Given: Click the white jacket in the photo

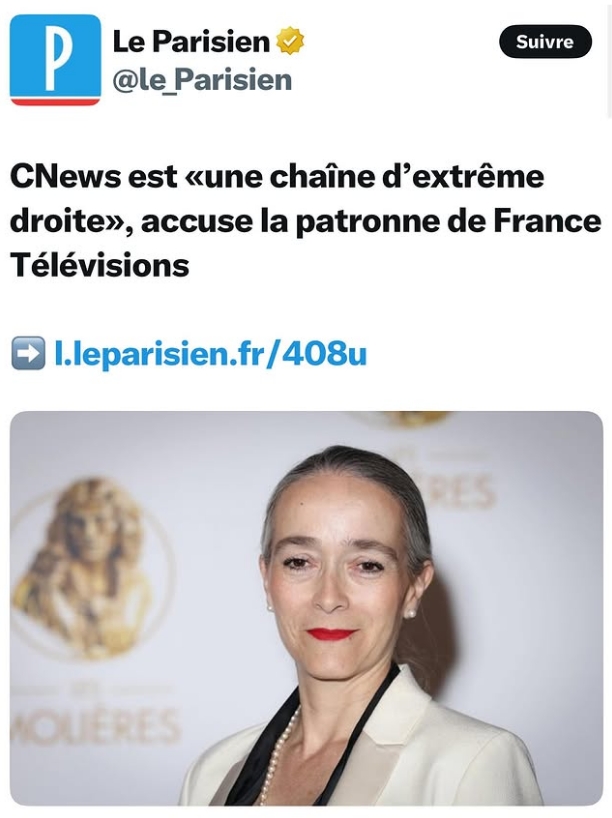Looking at the screenshot, I should pos(397,751).
